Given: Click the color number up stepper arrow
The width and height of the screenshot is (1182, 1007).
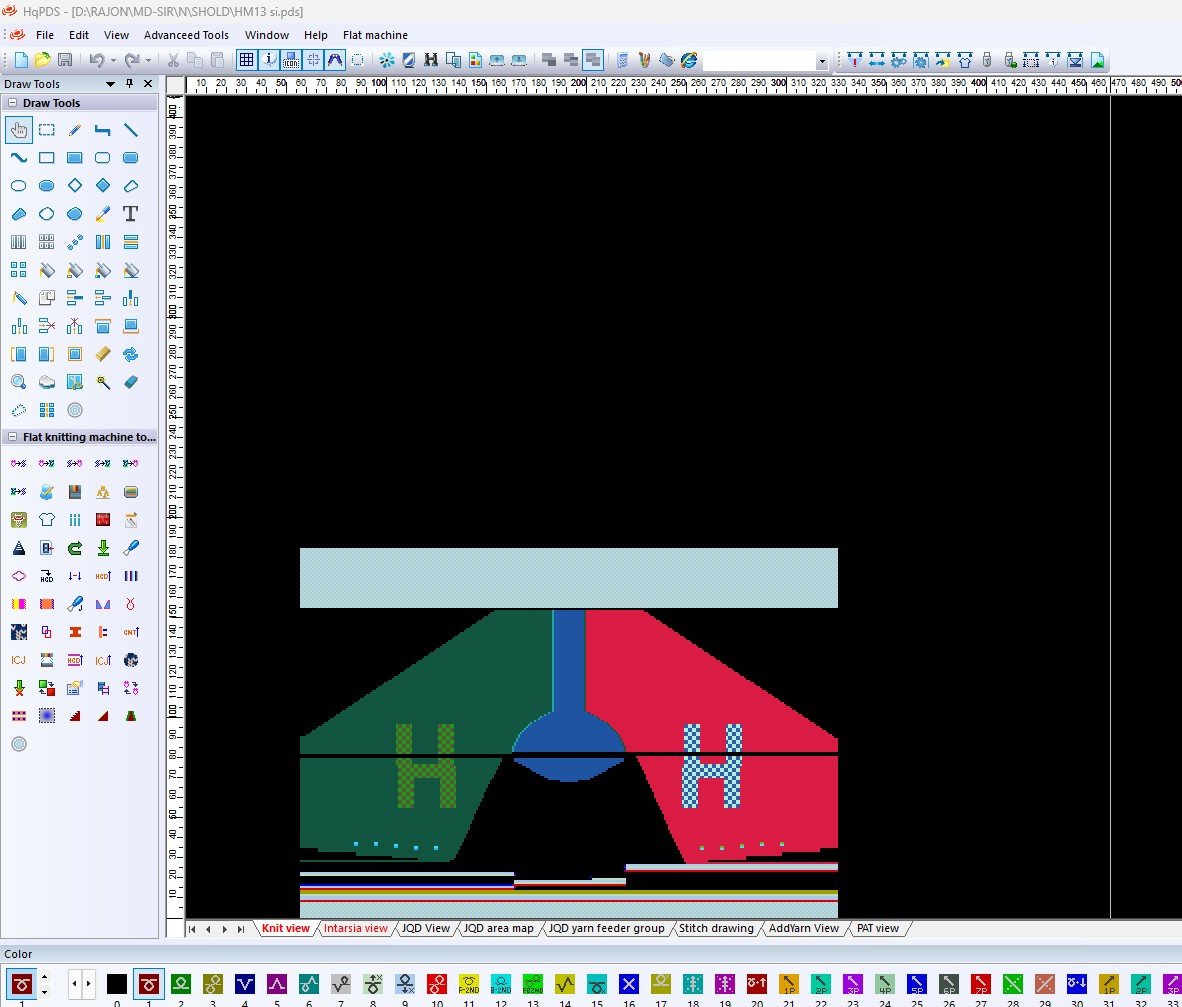Looking at the screenshot, I should tap(44, 976).
